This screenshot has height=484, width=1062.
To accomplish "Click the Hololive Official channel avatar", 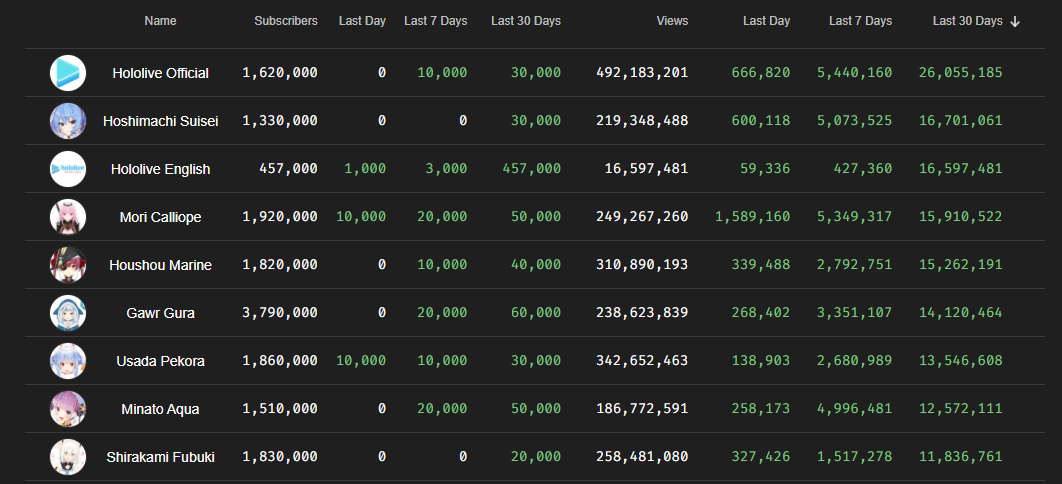I will coord(68,73).
